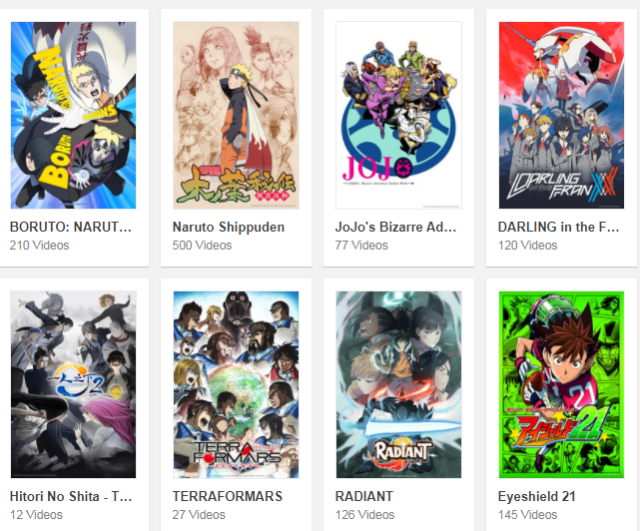Viewport: 640px width, 531px height.
Task: Open the DARLING in the FRANXX poster
Action: [x=561, y=115]
